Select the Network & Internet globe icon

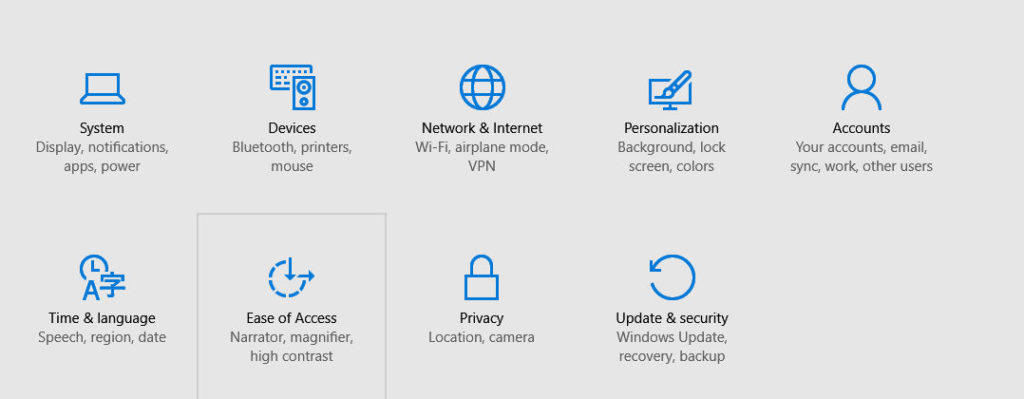point(482,87)
